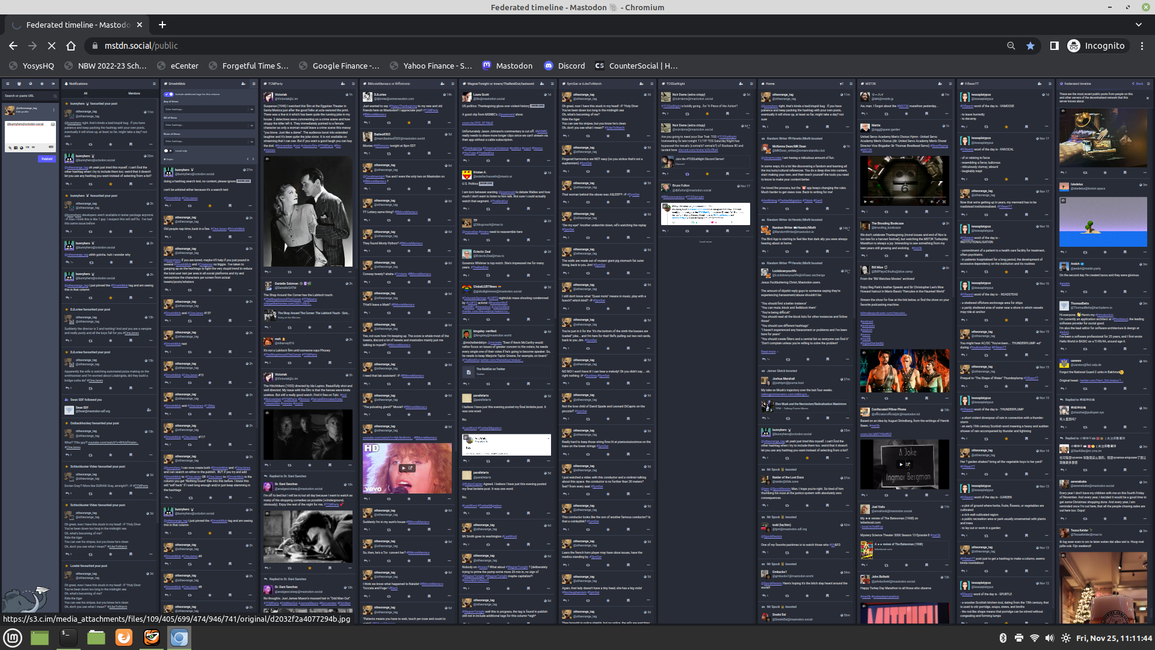
Task: Toggle the Local only switch
Action: point(168,150)
